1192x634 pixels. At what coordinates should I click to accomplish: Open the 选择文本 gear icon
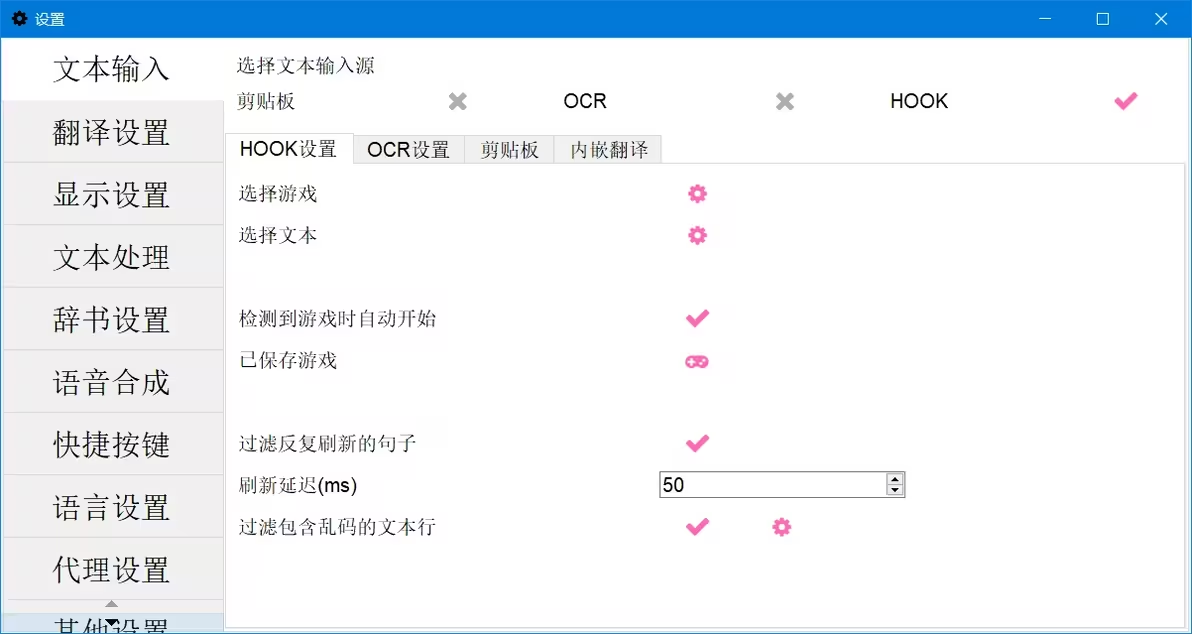tap(697, 236)
